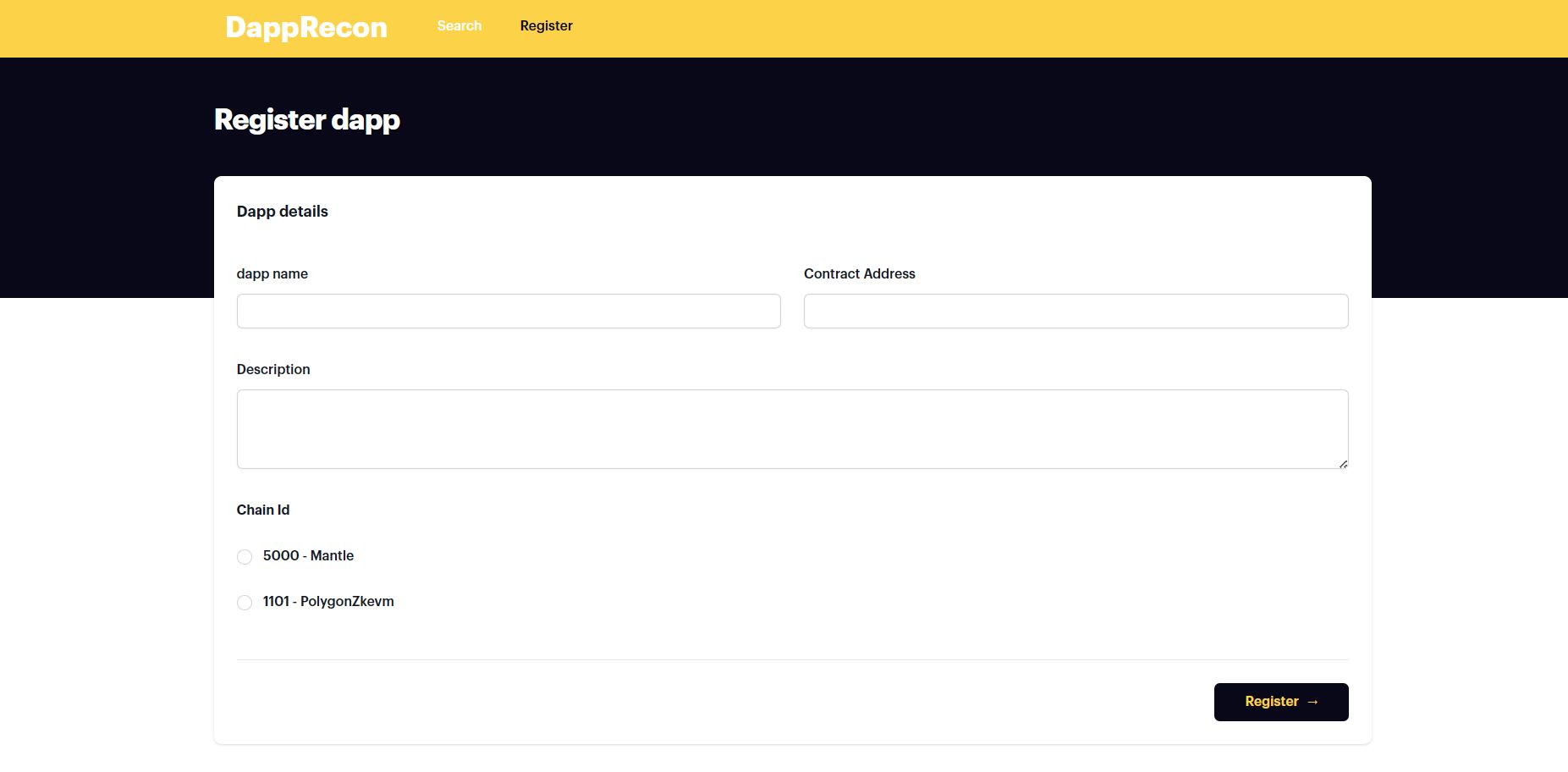
Task: Focus the Contract Address input field
Action: [1076, 312]
